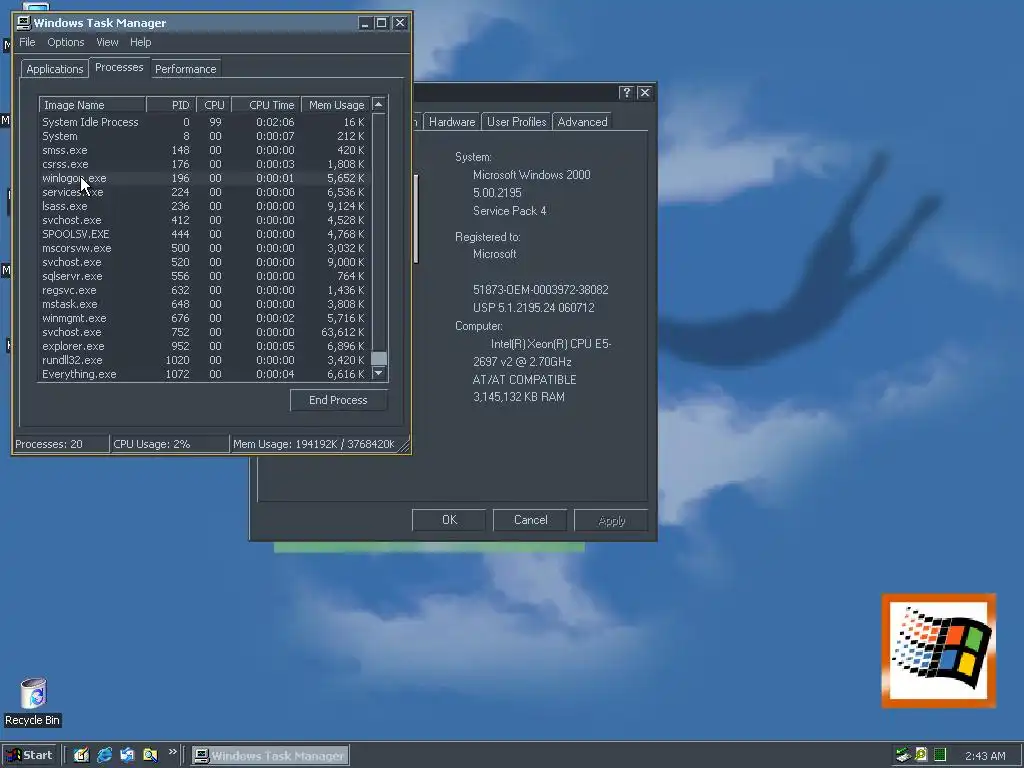The height and width of the screenshot is (768, 1024).
Task: Click the help question mark in System Properties
Action: pos(626,93)
